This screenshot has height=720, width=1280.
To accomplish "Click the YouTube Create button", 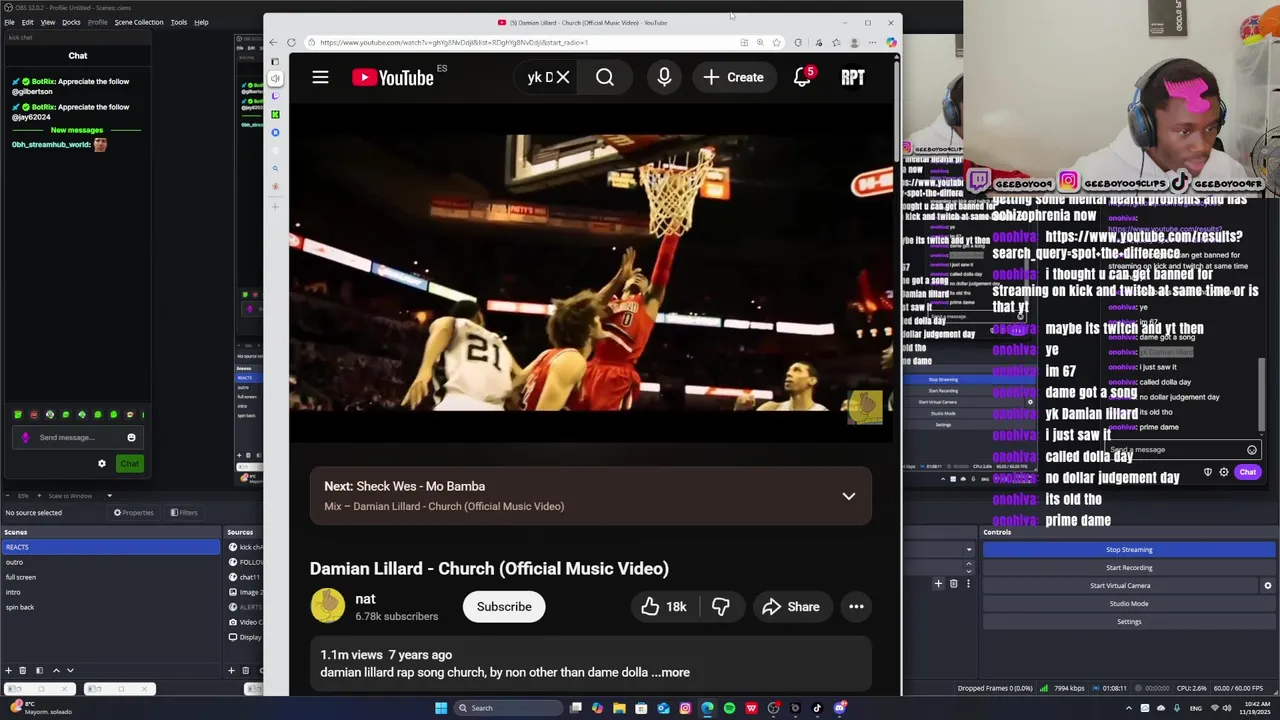I will [733, 77].
